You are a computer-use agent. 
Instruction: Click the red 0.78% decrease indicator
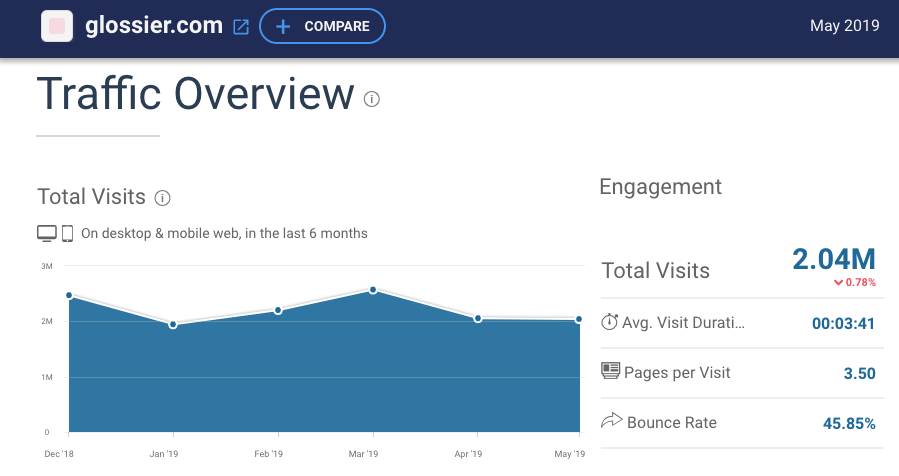pos(855,282)
